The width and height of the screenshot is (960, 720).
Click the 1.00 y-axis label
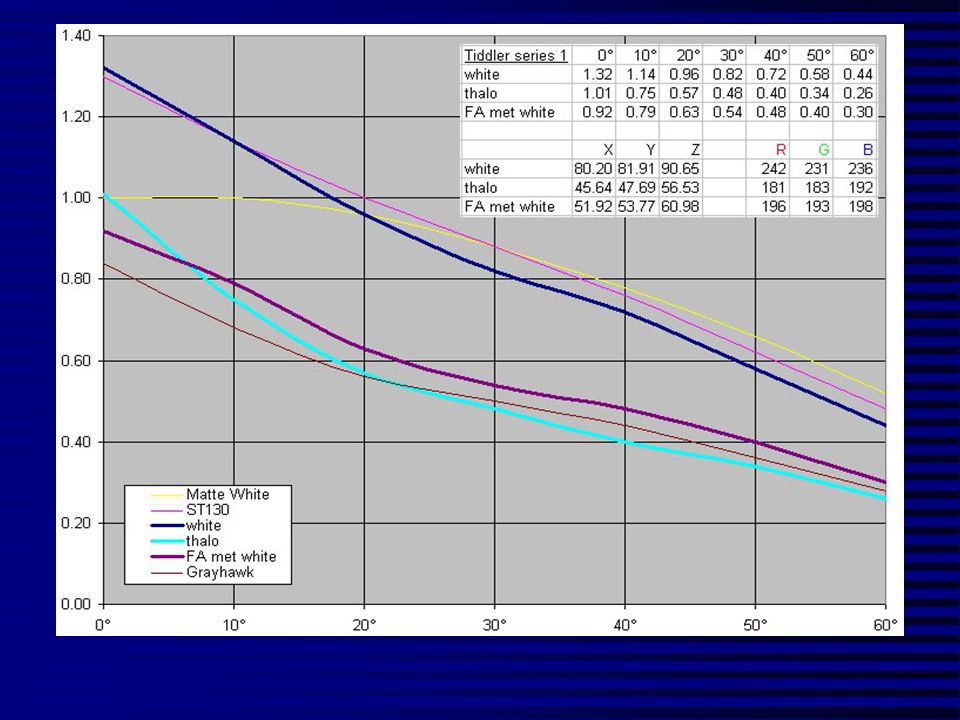click(76, 198)
